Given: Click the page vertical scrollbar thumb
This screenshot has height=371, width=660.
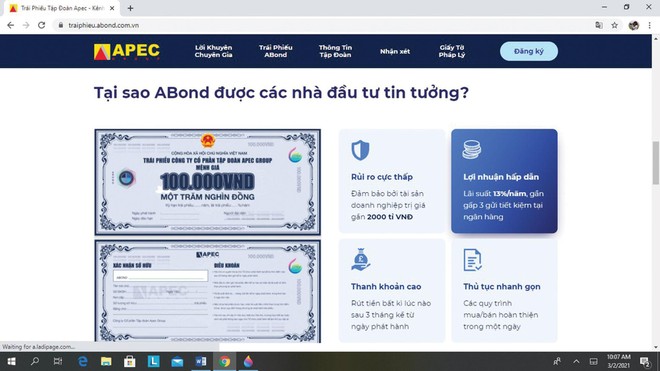Looking at the screenshot, I should 655,163.
